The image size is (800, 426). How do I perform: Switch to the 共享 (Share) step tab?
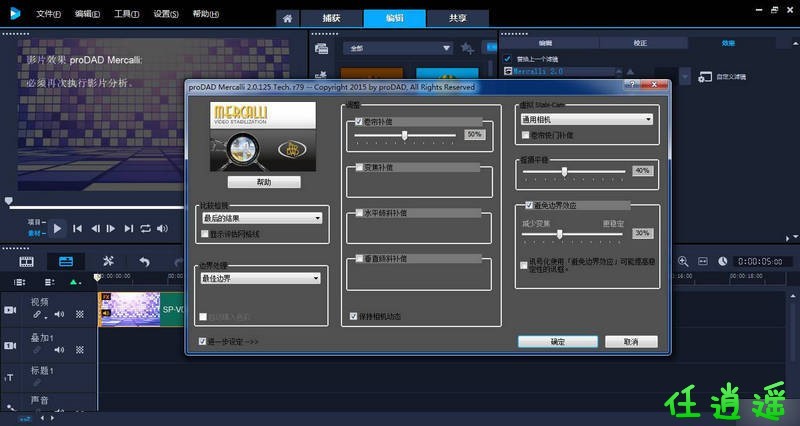click(458, 18)
